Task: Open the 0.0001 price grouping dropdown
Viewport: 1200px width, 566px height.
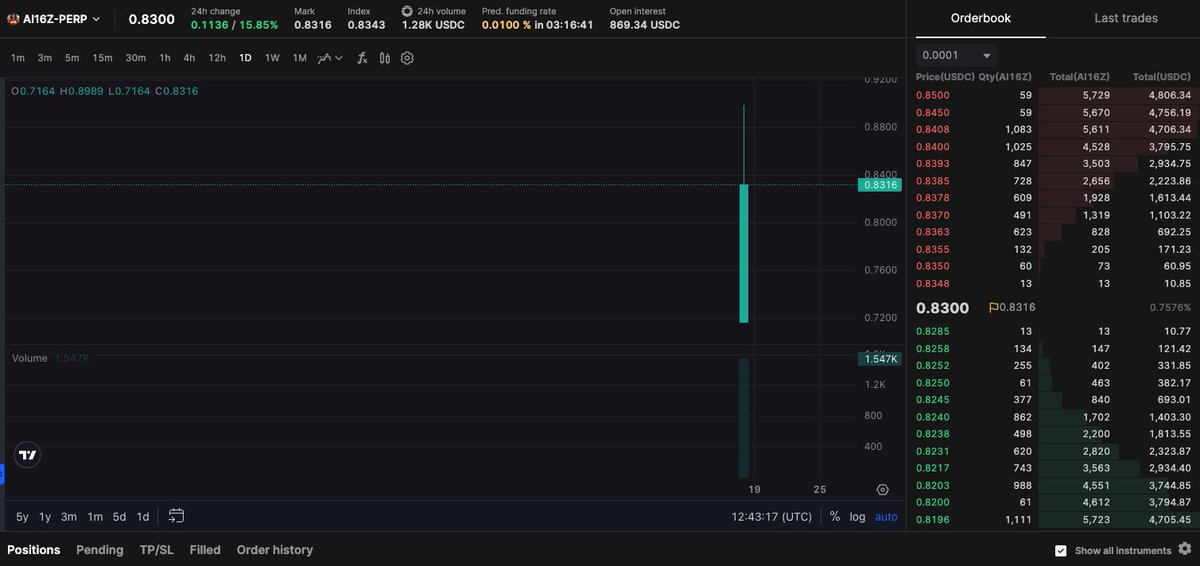Action: coord(957,56)
